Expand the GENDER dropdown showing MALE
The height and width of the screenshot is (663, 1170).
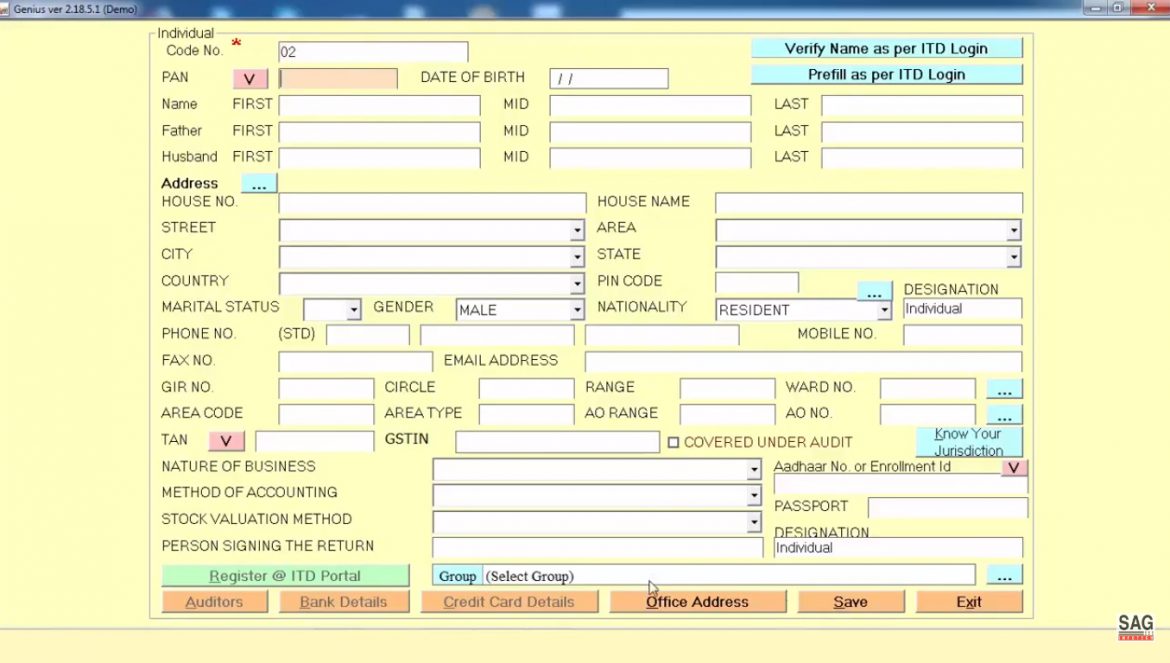point(577,309)
